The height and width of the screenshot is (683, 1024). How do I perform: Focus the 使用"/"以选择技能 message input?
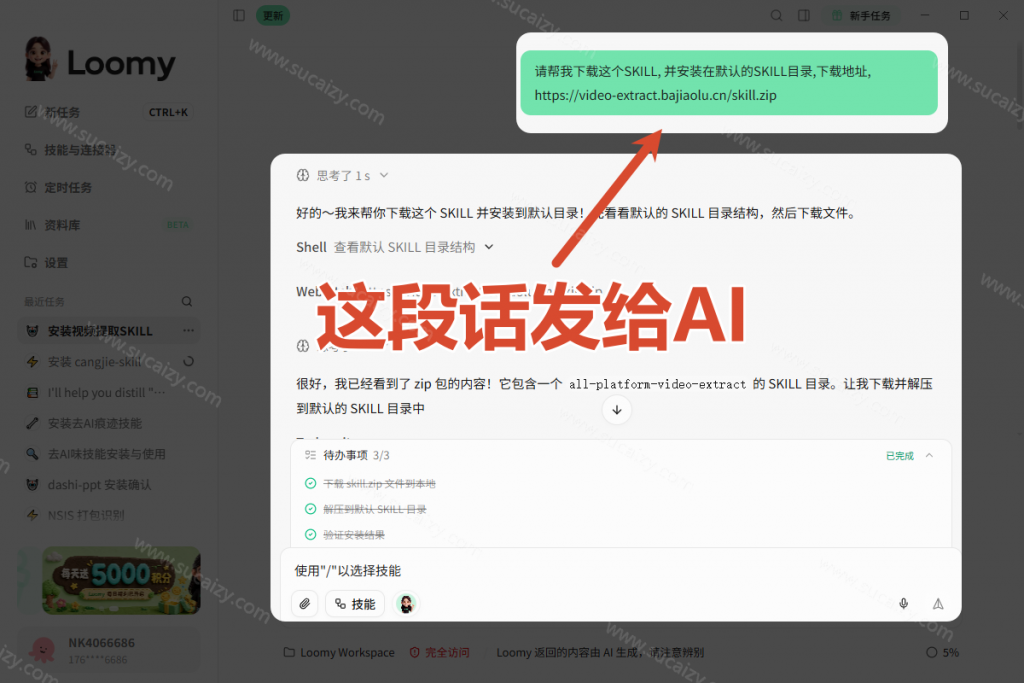(x=620, y=571)
